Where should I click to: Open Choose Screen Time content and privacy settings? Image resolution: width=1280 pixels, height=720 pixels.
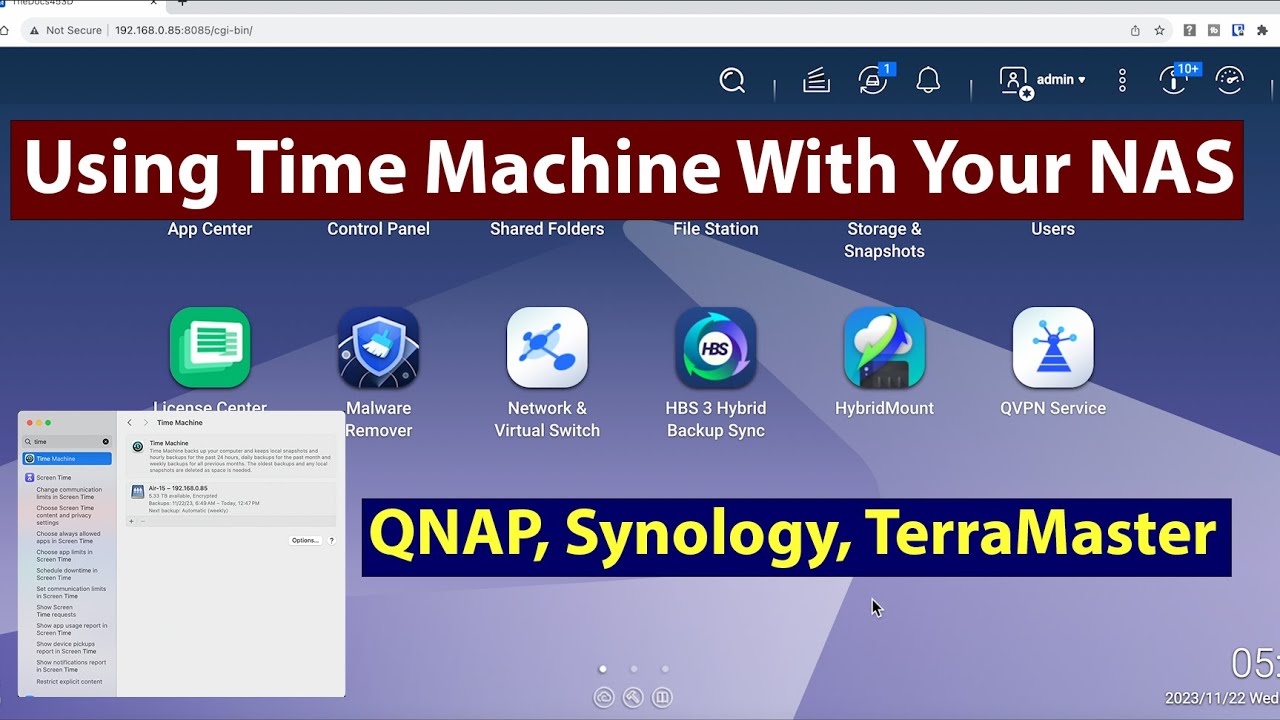pos(66,515)
